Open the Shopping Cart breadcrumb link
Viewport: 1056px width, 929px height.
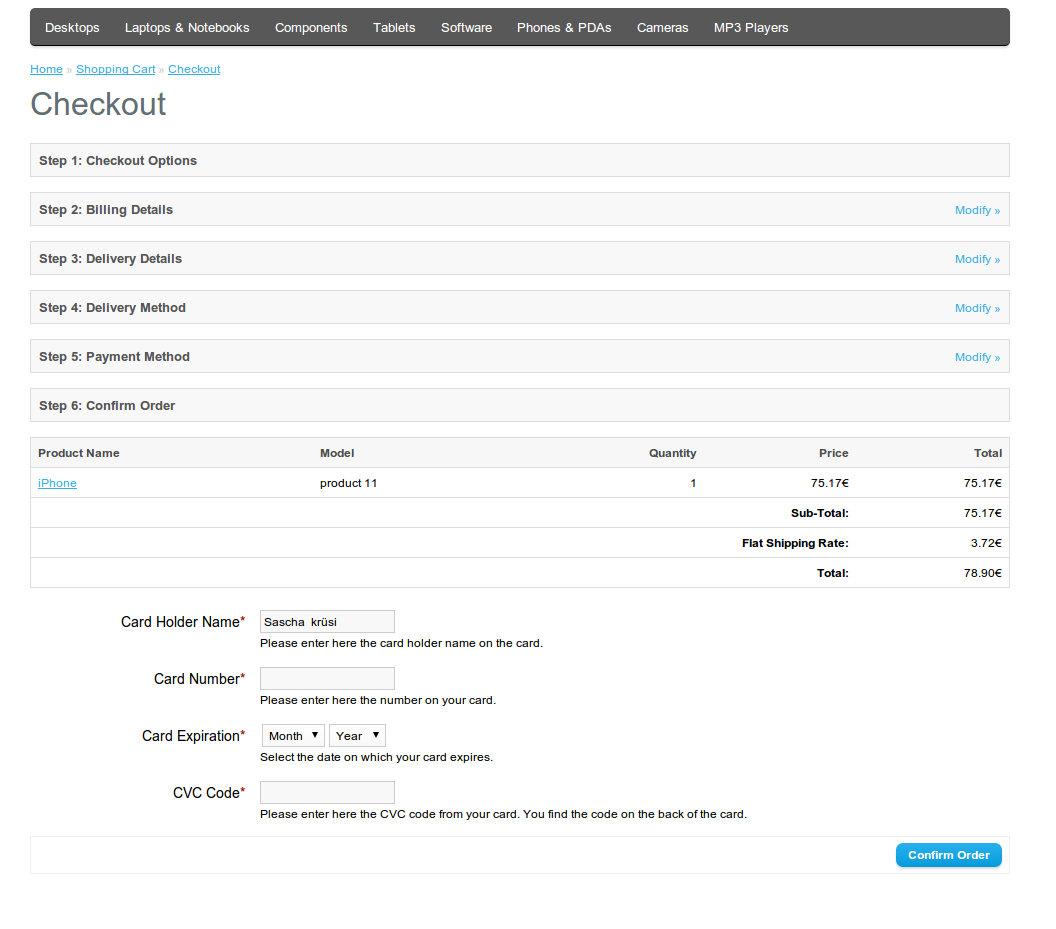tap(115, 69)
